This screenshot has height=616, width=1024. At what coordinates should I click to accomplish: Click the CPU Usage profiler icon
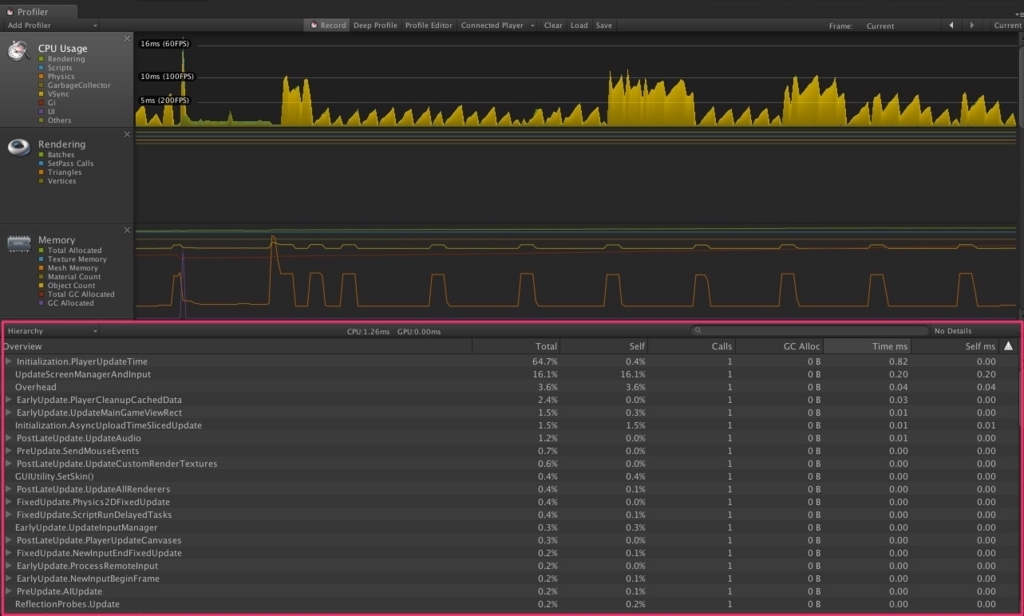18,51
